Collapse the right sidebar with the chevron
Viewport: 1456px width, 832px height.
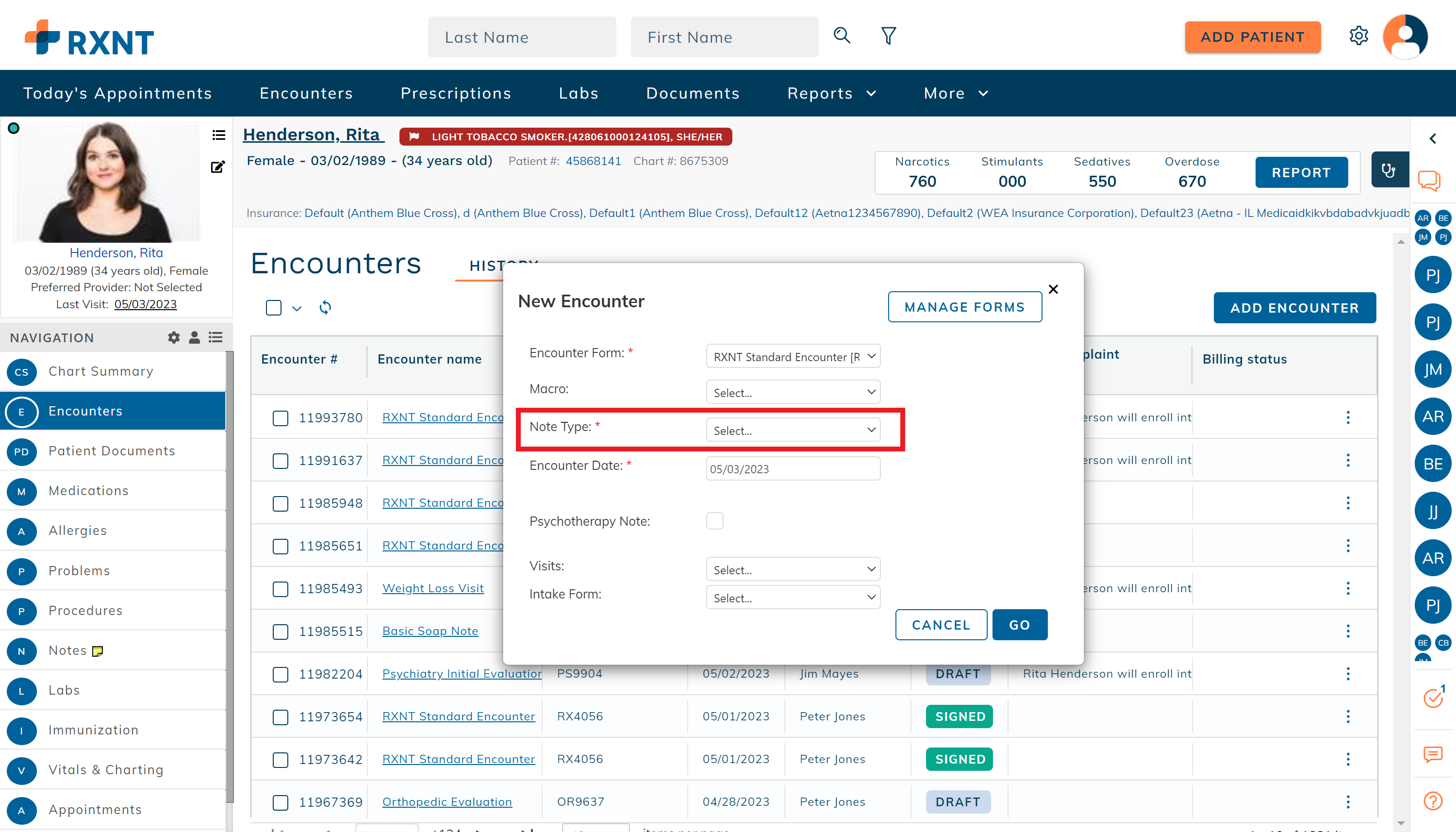[1433, 138]
